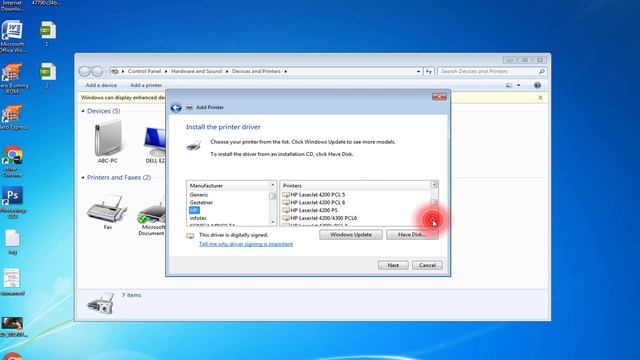Open address bar history dropdown
The width and height of the screenshot is (640, 360).
418,71
